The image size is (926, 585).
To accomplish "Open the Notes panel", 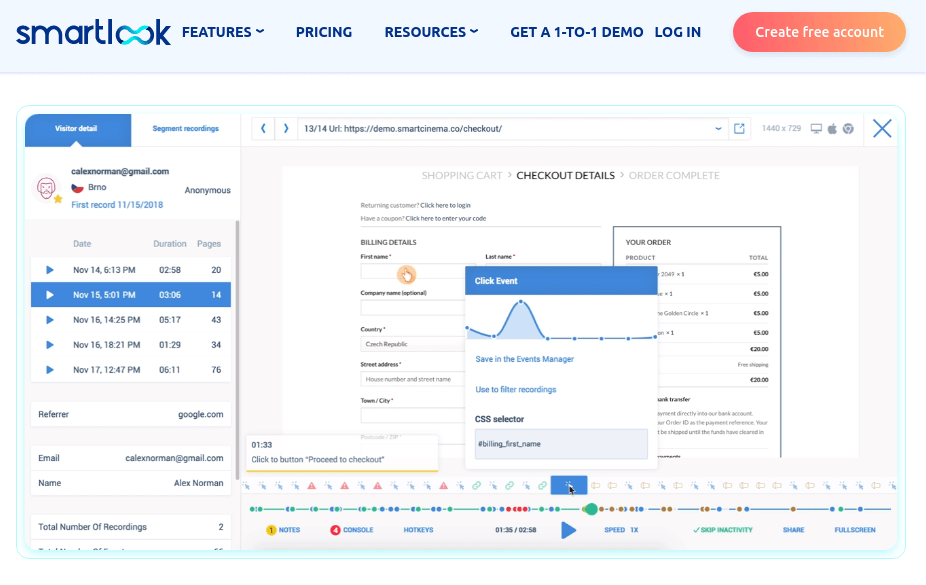I will [283, 530].
